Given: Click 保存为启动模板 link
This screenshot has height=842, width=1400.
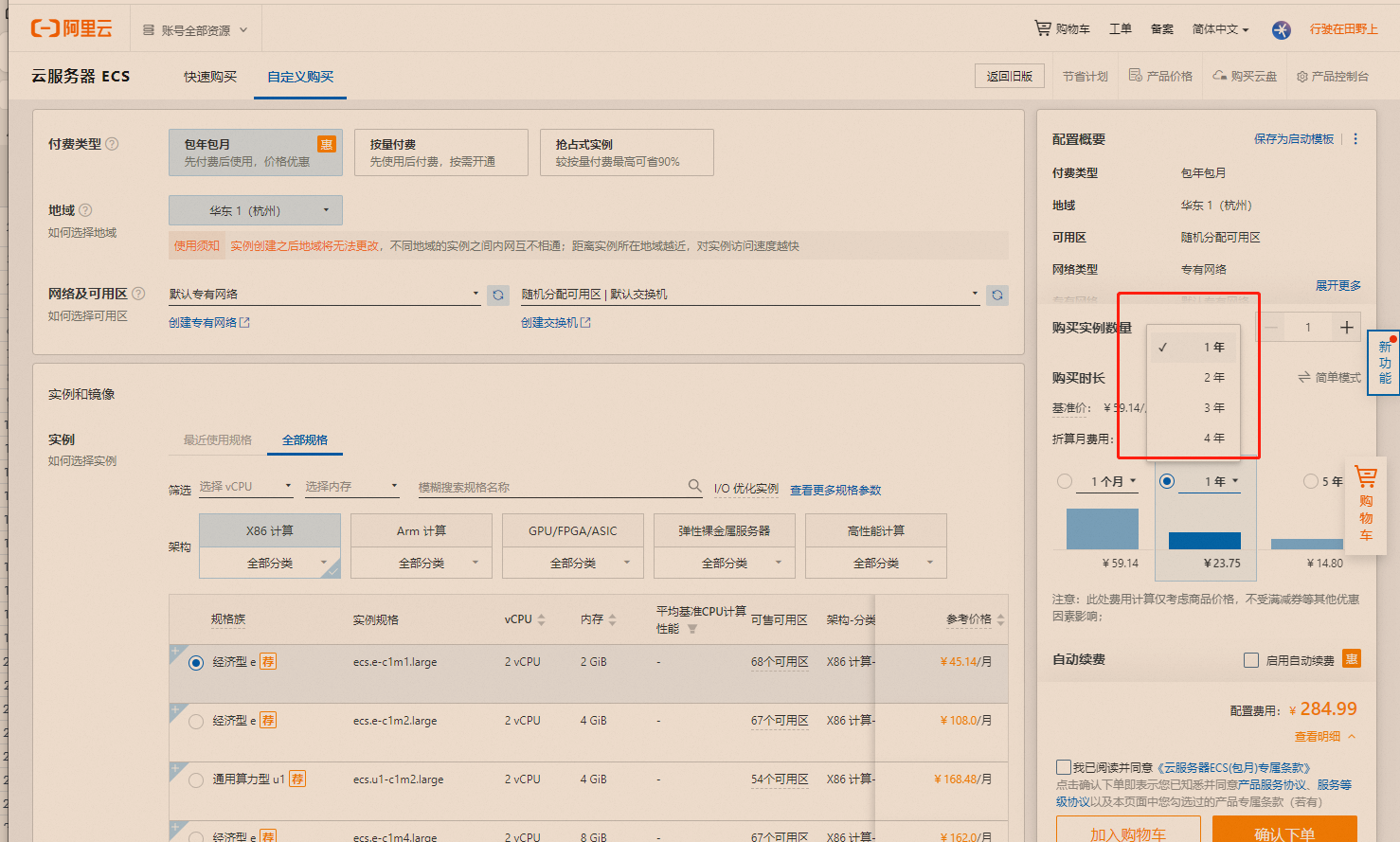Looking at the screenshot, I should (1294, 138).
